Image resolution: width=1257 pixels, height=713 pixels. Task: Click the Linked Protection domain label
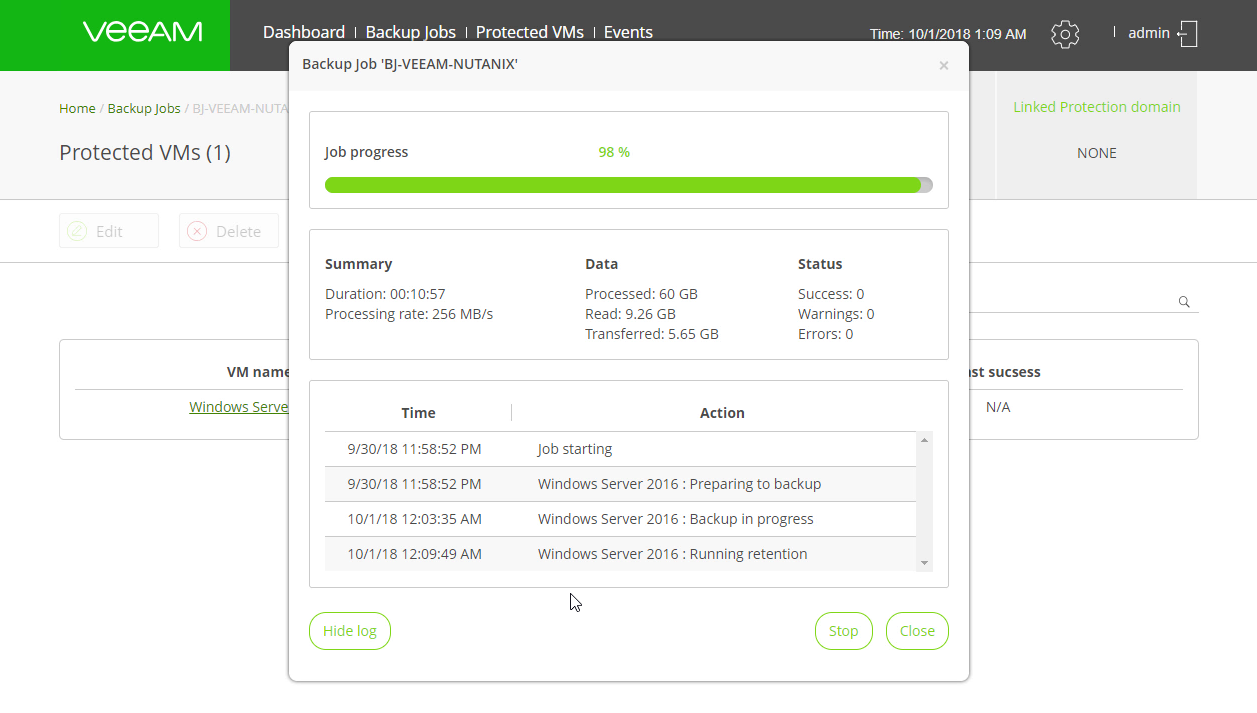click(1097, 107)
